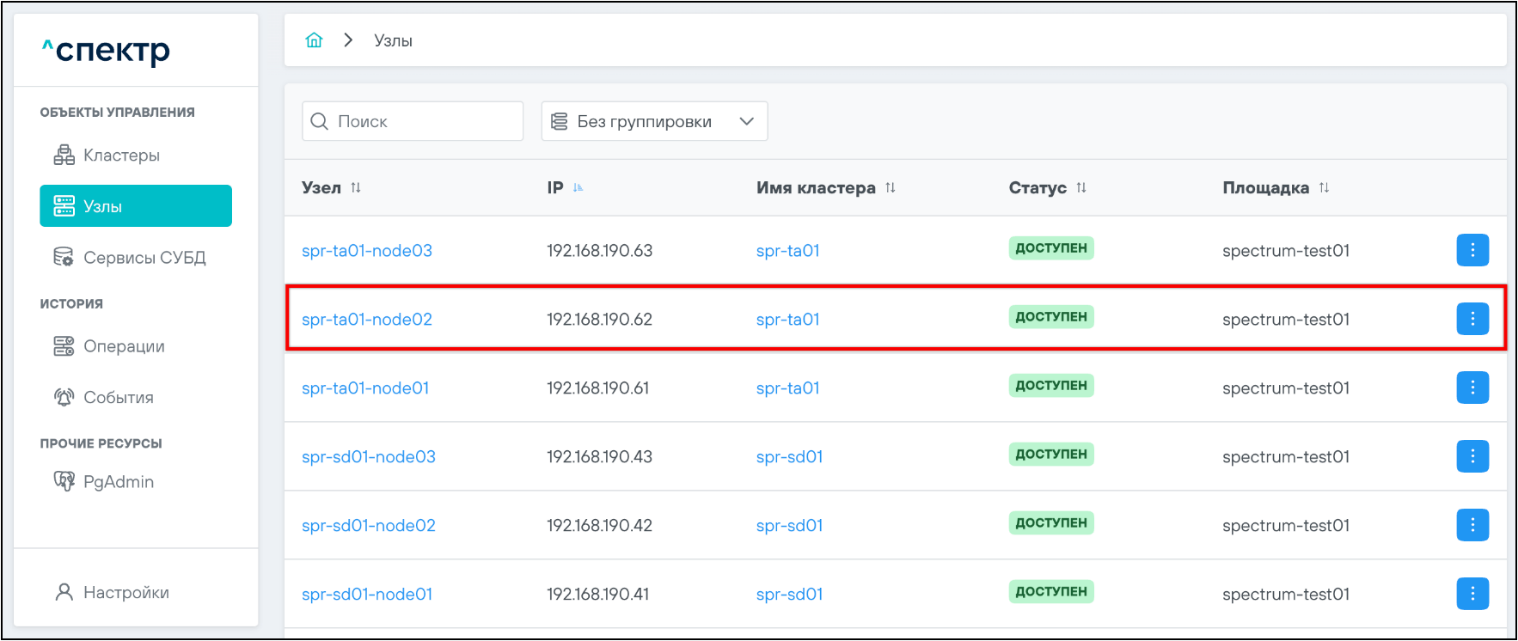Open spr-sd01 cluster link for spr-sd01-node02
This screenshot has height=641, width=1518.
point(789,525)
